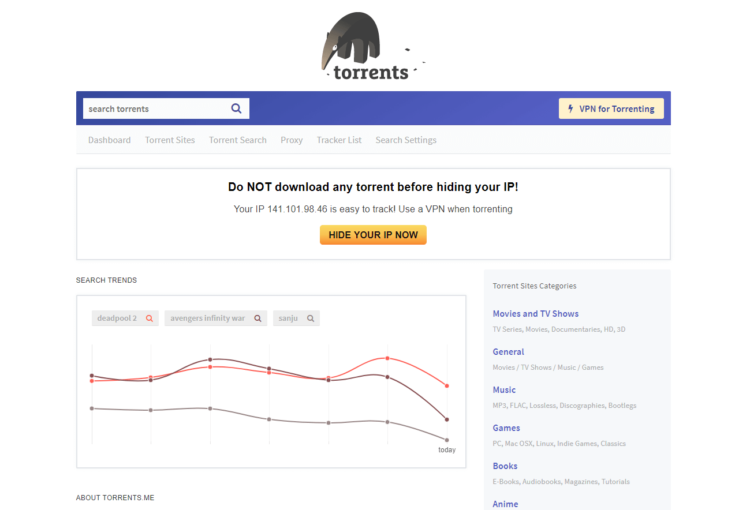Click the ABOUT TORRENTS.ME heading

[115, 498]
